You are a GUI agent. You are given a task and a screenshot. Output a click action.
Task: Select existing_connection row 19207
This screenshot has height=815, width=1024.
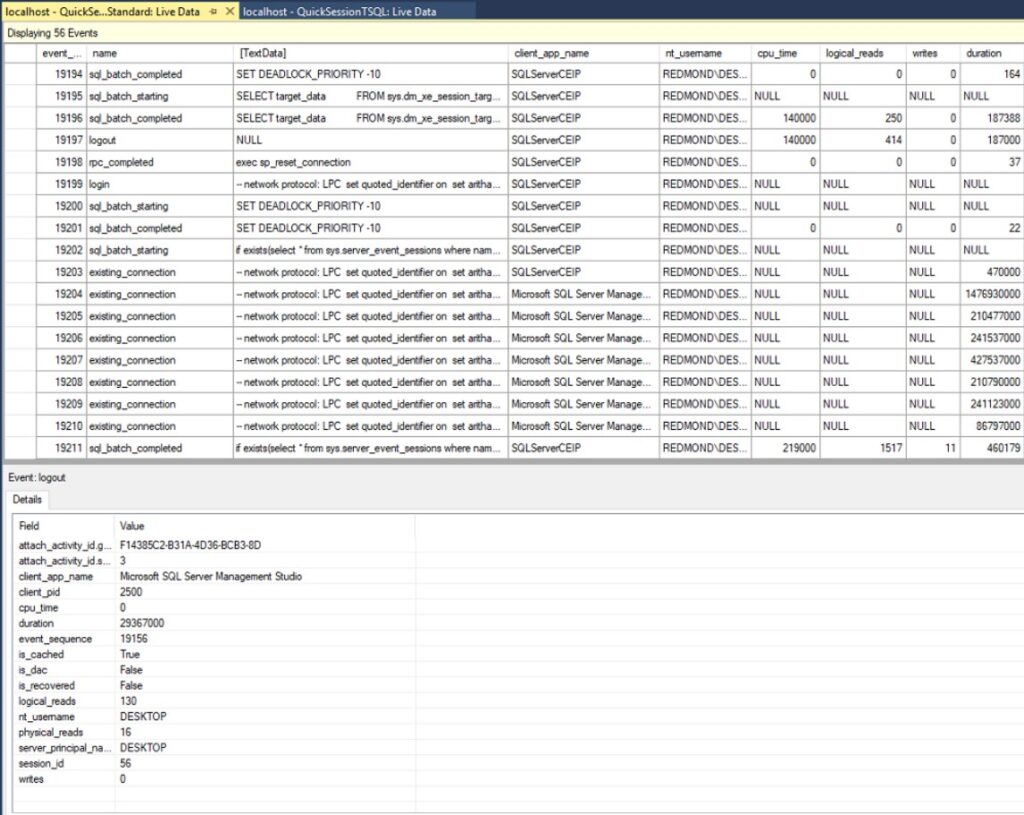(x=514, y=360)
